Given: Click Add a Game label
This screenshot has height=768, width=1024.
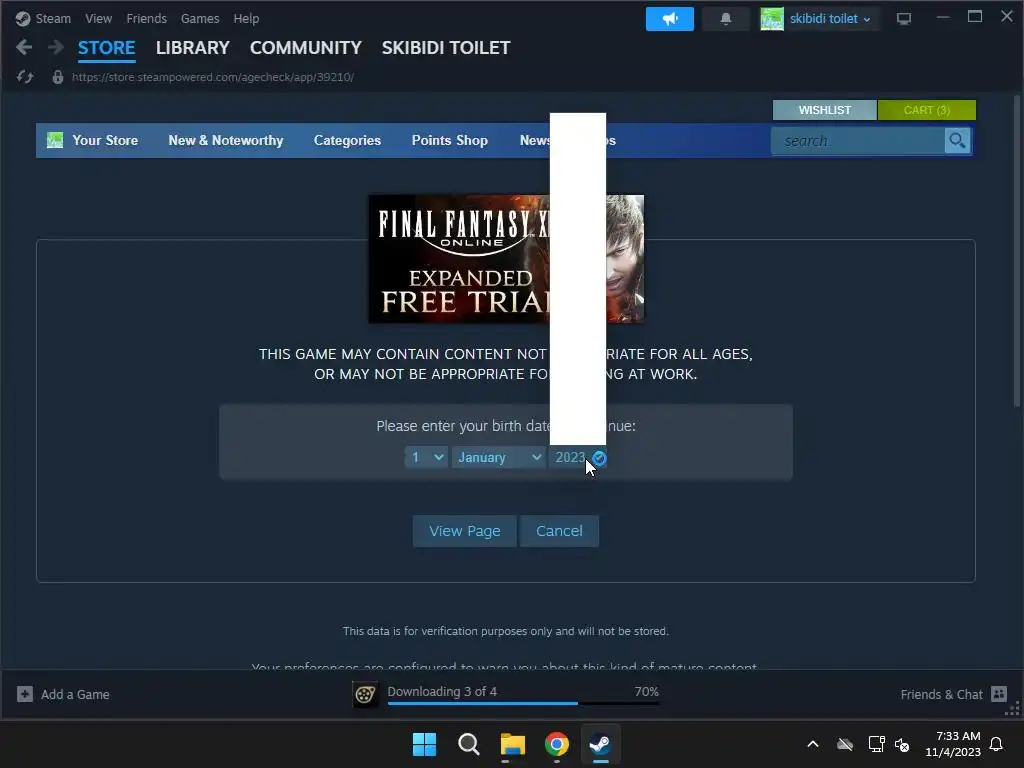Looking at the screenshot, I should tap(75, 694).
